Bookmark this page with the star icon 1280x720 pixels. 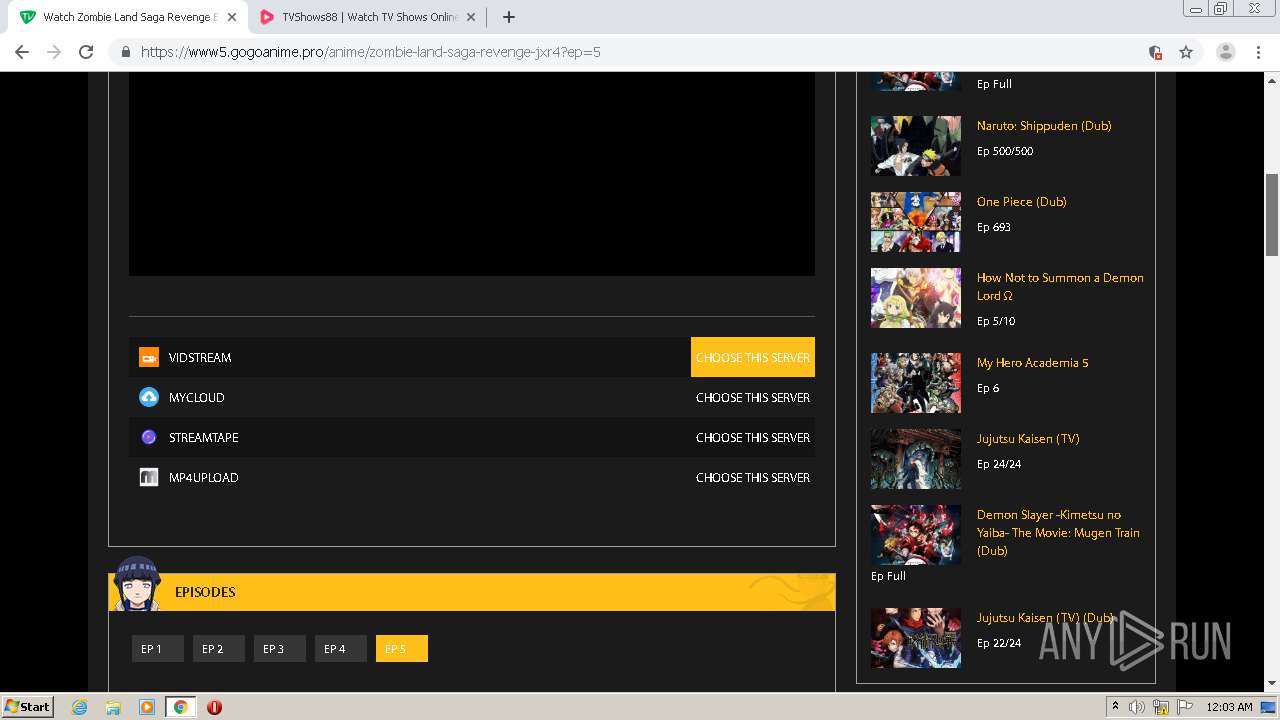click(1186, 52)
